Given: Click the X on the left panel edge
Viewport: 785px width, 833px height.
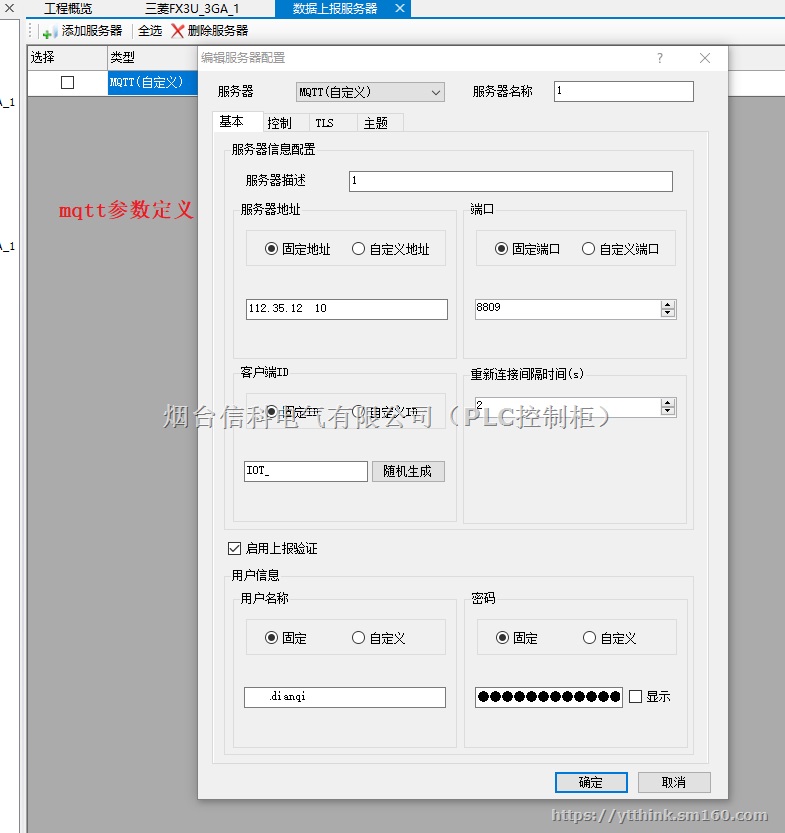Looking at the screenshot, I should click(x=10, y=8).
